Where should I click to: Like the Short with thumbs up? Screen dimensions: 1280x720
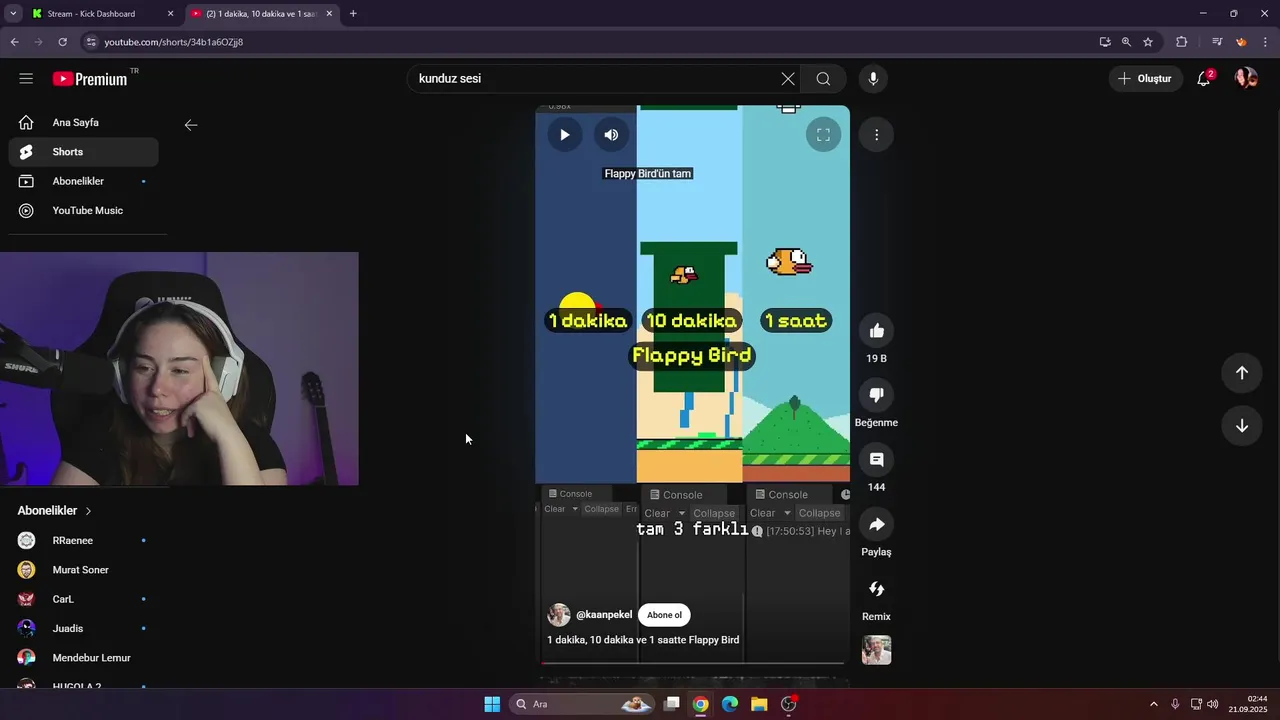[x=877, y=331]
